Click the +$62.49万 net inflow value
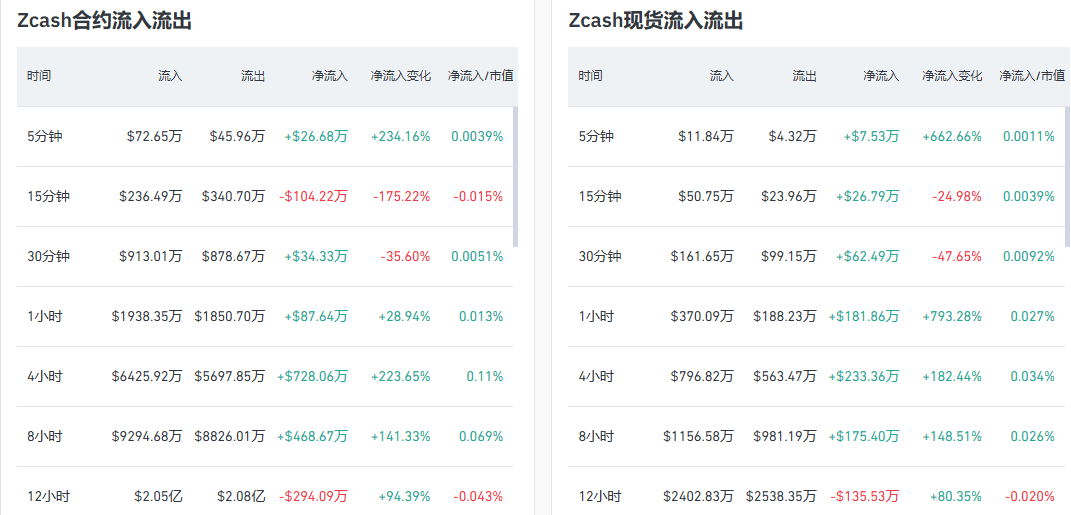 [867, 257]
